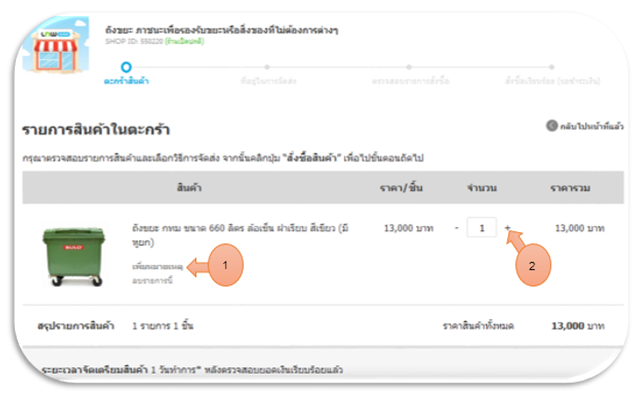Image resolution: width=642 pixels, height=398 pixels.
Task: Decrease quantity with the minus sign
Action: pyautogui.click(x=457, y=228)
